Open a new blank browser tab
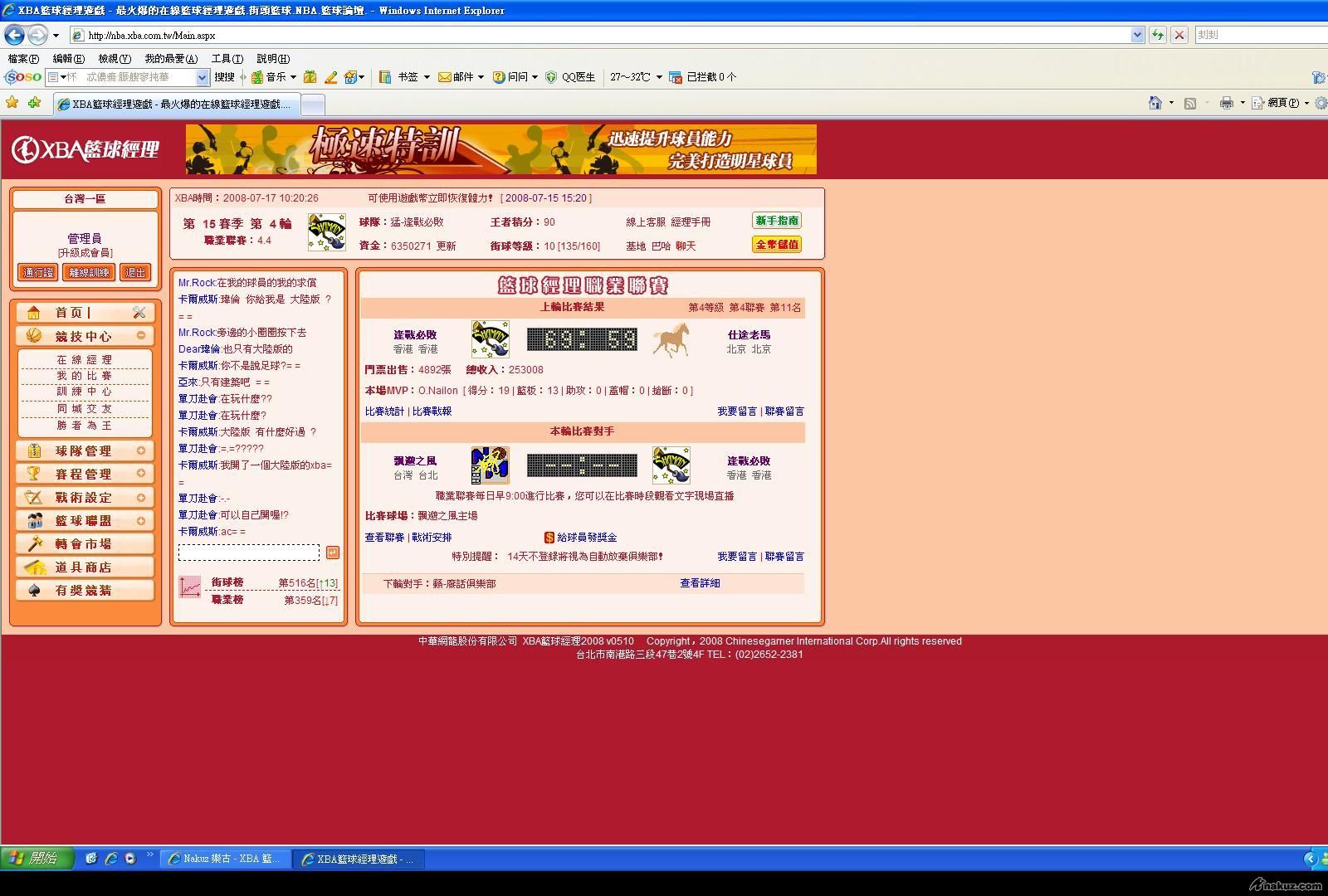 point(312,105)
